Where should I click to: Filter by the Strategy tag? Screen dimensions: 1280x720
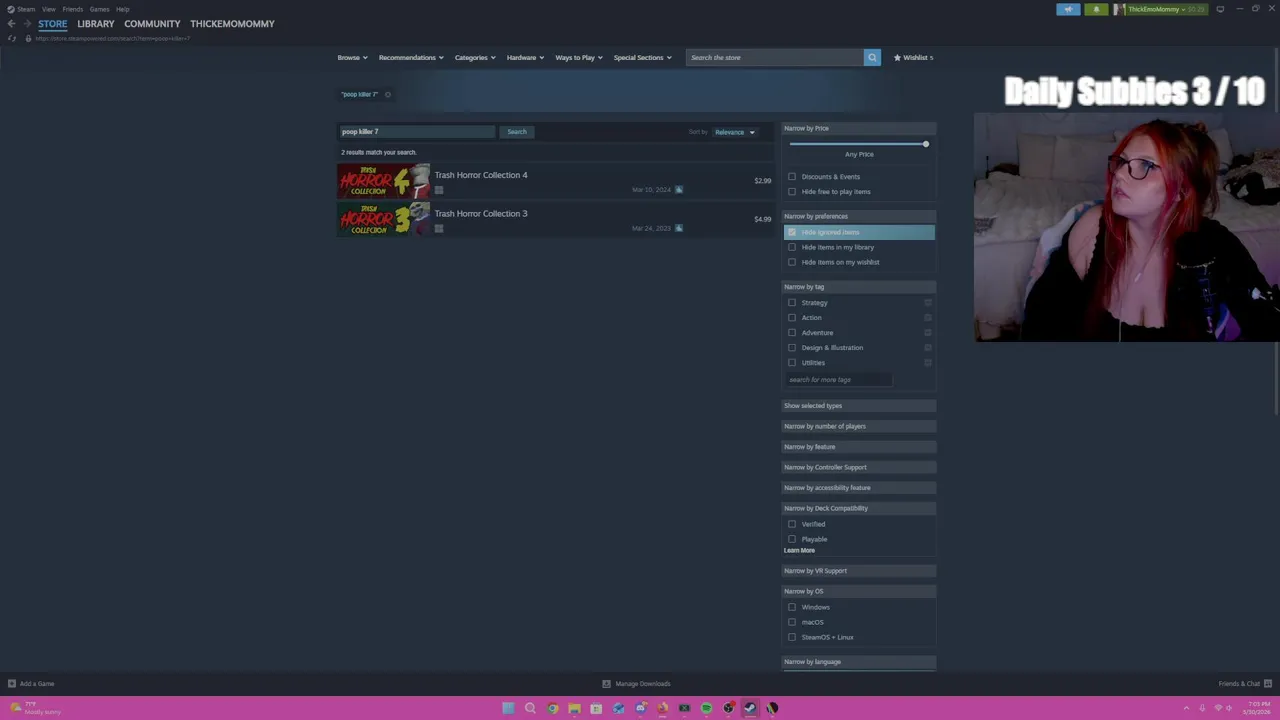(x=792, y=303)
